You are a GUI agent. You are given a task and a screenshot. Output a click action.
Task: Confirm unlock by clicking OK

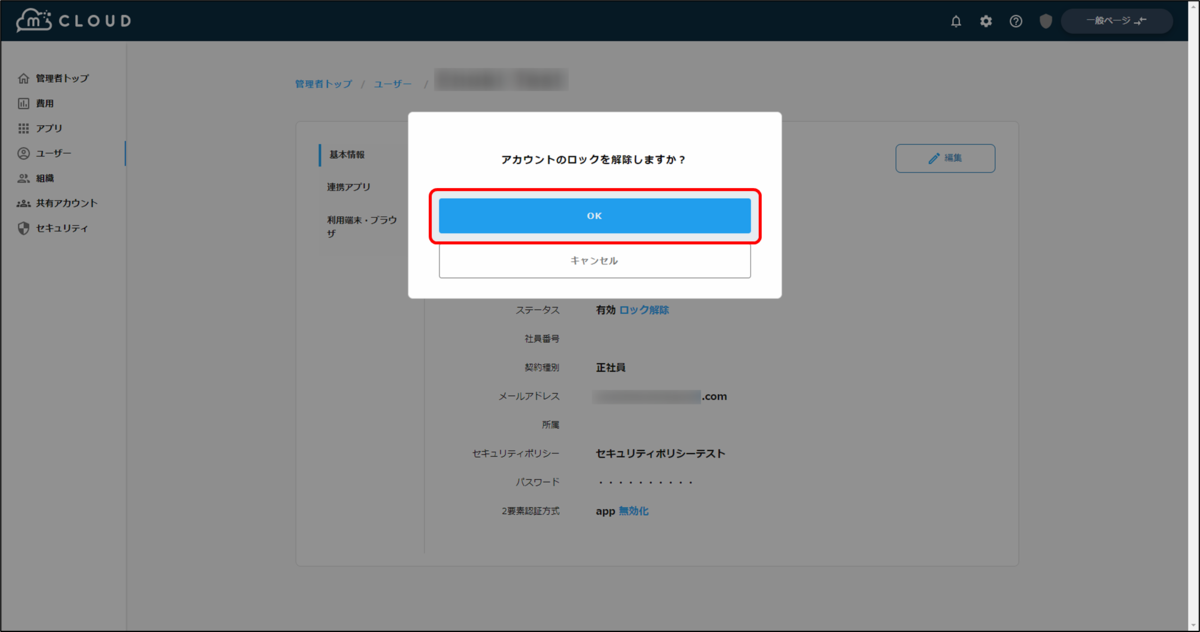point(595,215)
